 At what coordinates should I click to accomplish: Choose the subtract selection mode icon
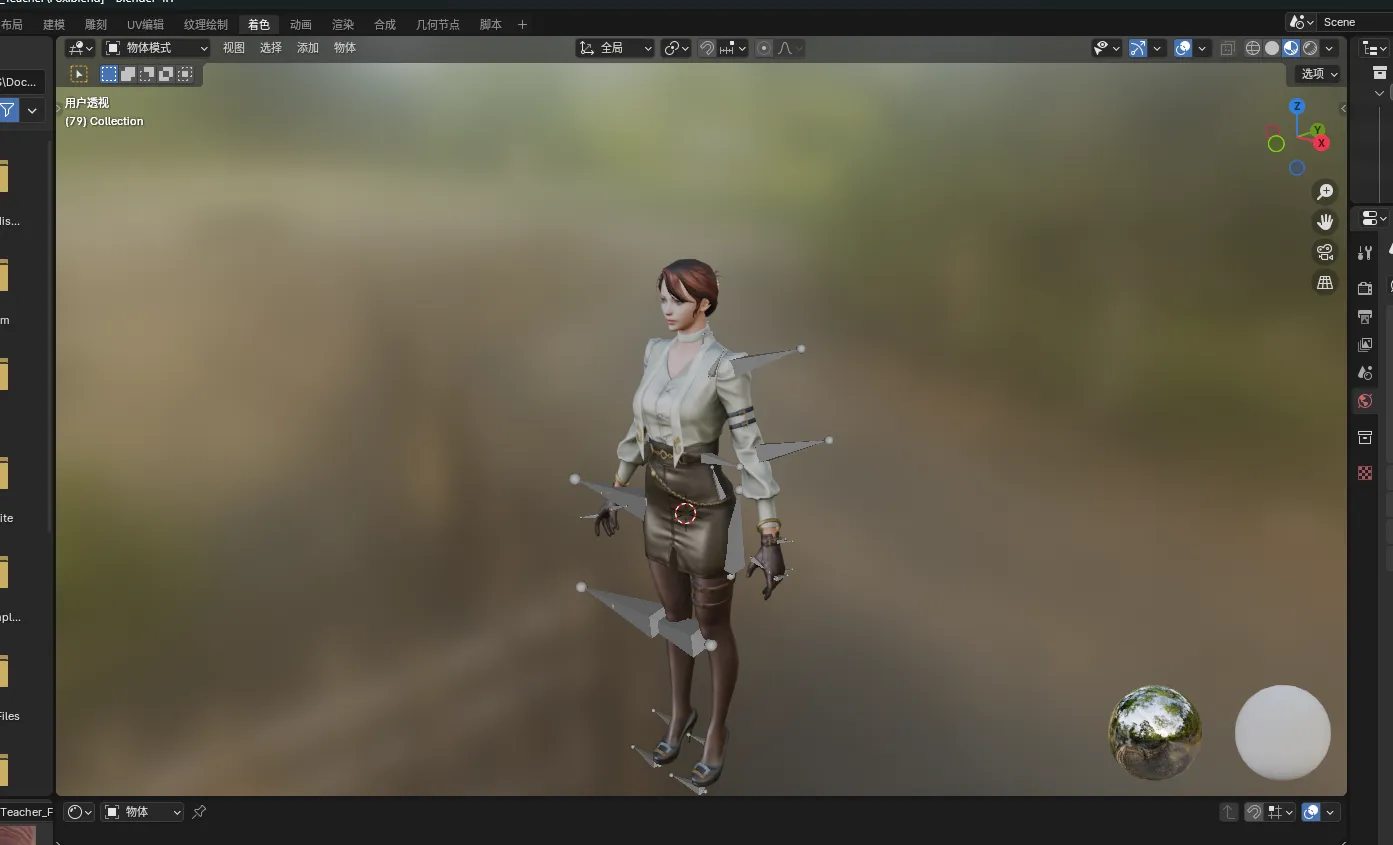147,74
